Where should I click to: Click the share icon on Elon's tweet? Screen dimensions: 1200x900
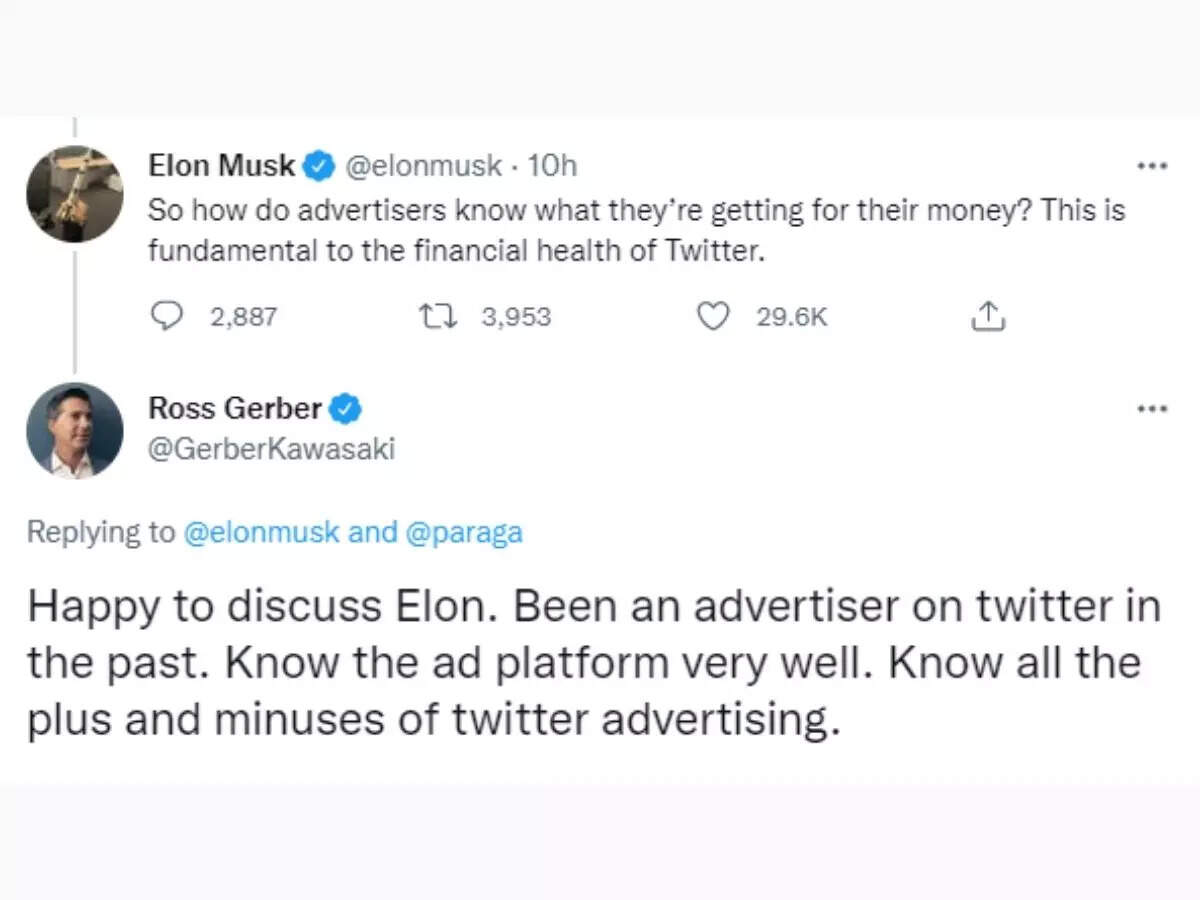988,316
